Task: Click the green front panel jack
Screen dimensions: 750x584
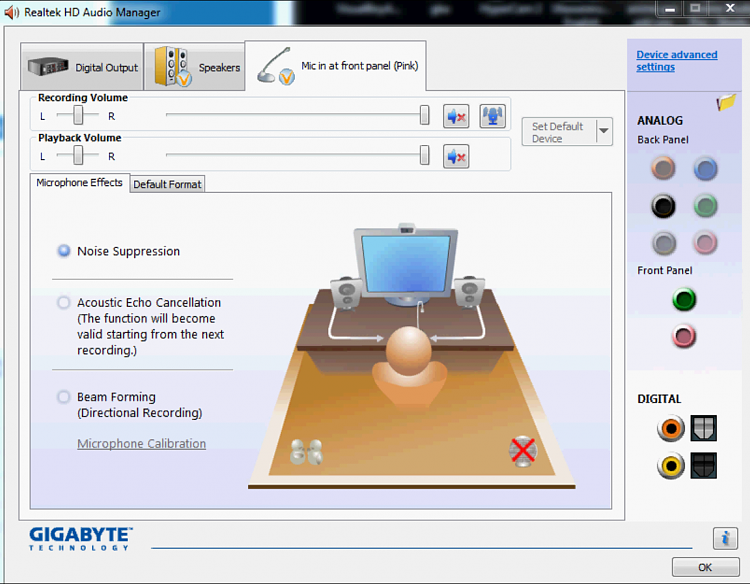Action: coord(684,299)
